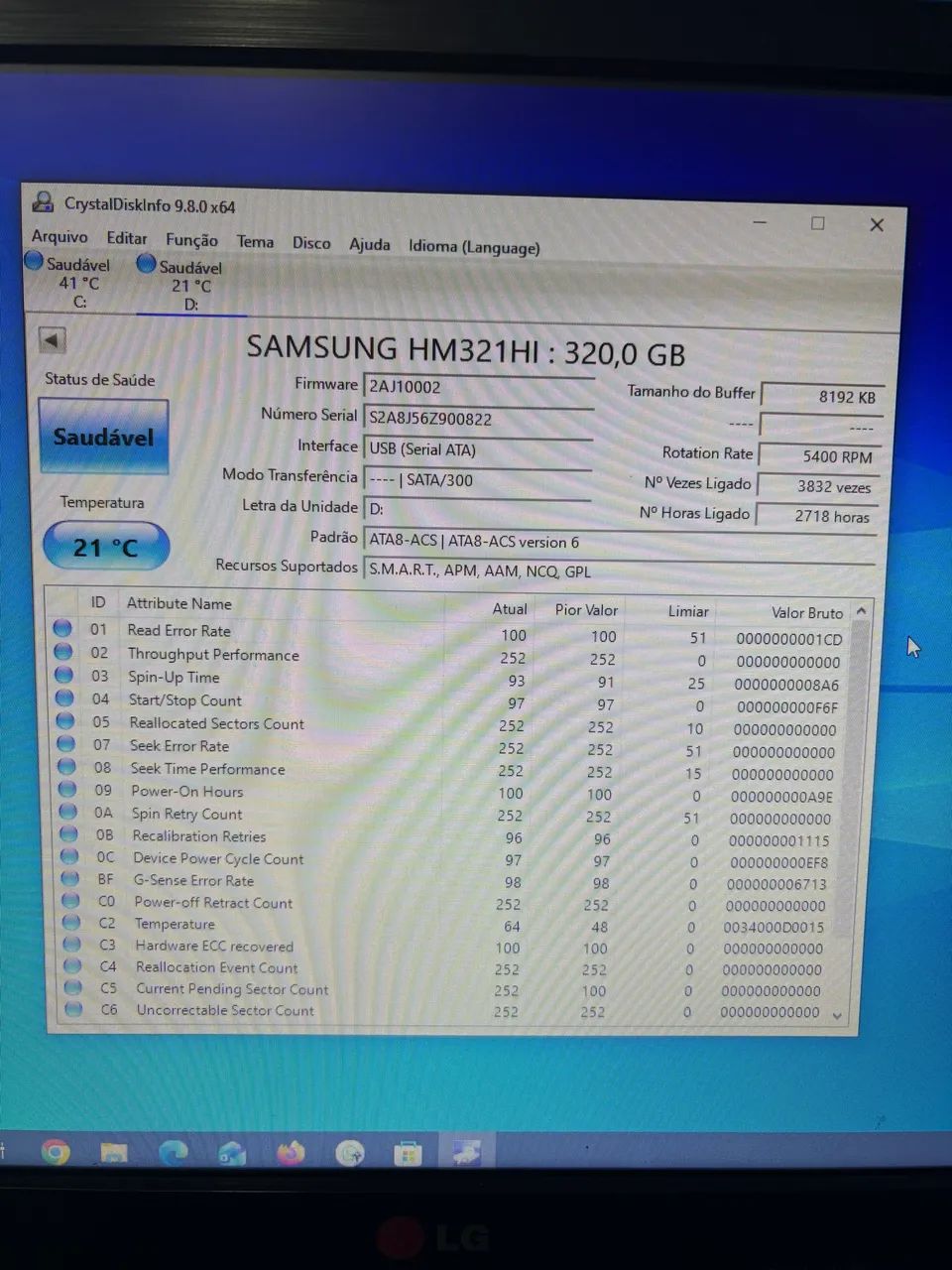Viewport: 952px width, 1270px height.
Task: Click the Rotation Rate field 5400 RPM
Action: point(819,456)
